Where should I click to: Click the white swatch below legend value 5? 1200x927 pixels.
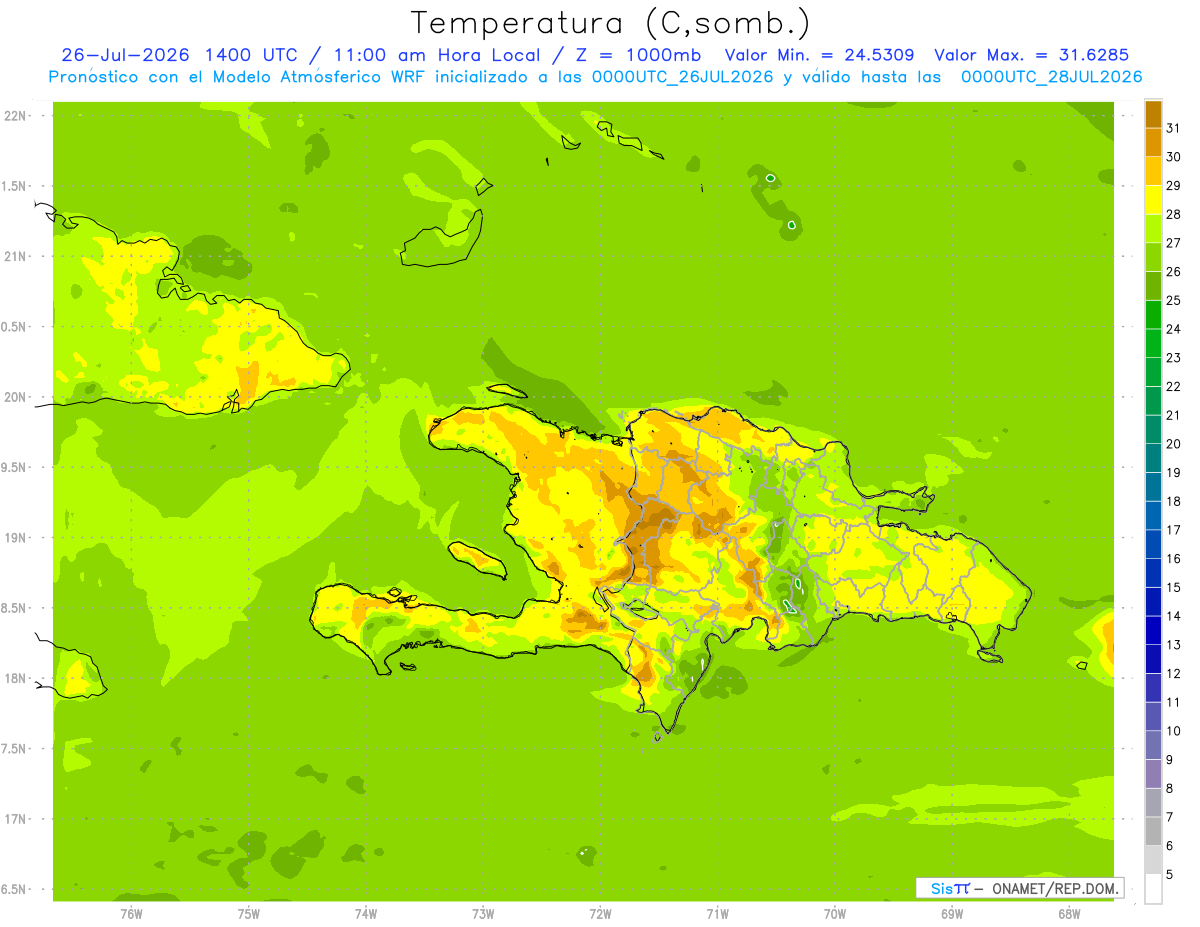pyautogui.click(x=1153, y=889)
